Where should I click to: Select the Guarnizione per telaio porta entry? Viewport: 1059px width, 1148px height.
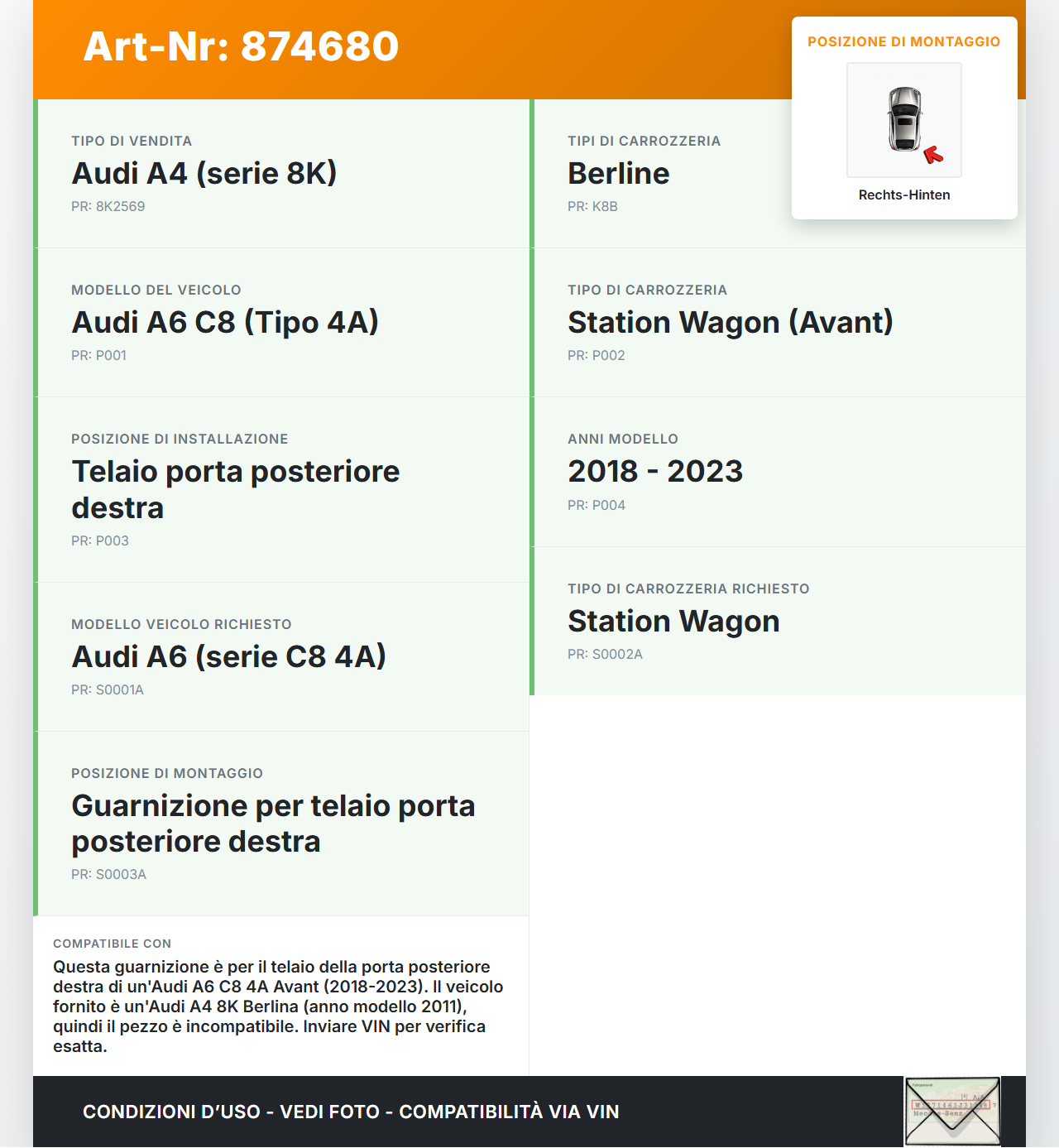pos(273,823)
